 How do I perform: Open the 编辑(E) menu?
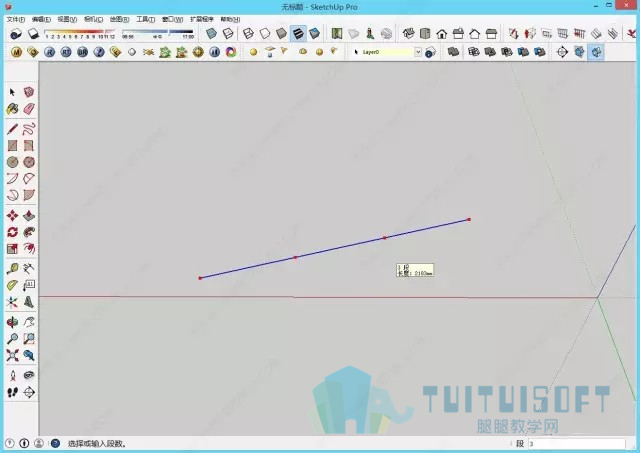[41, 19]
